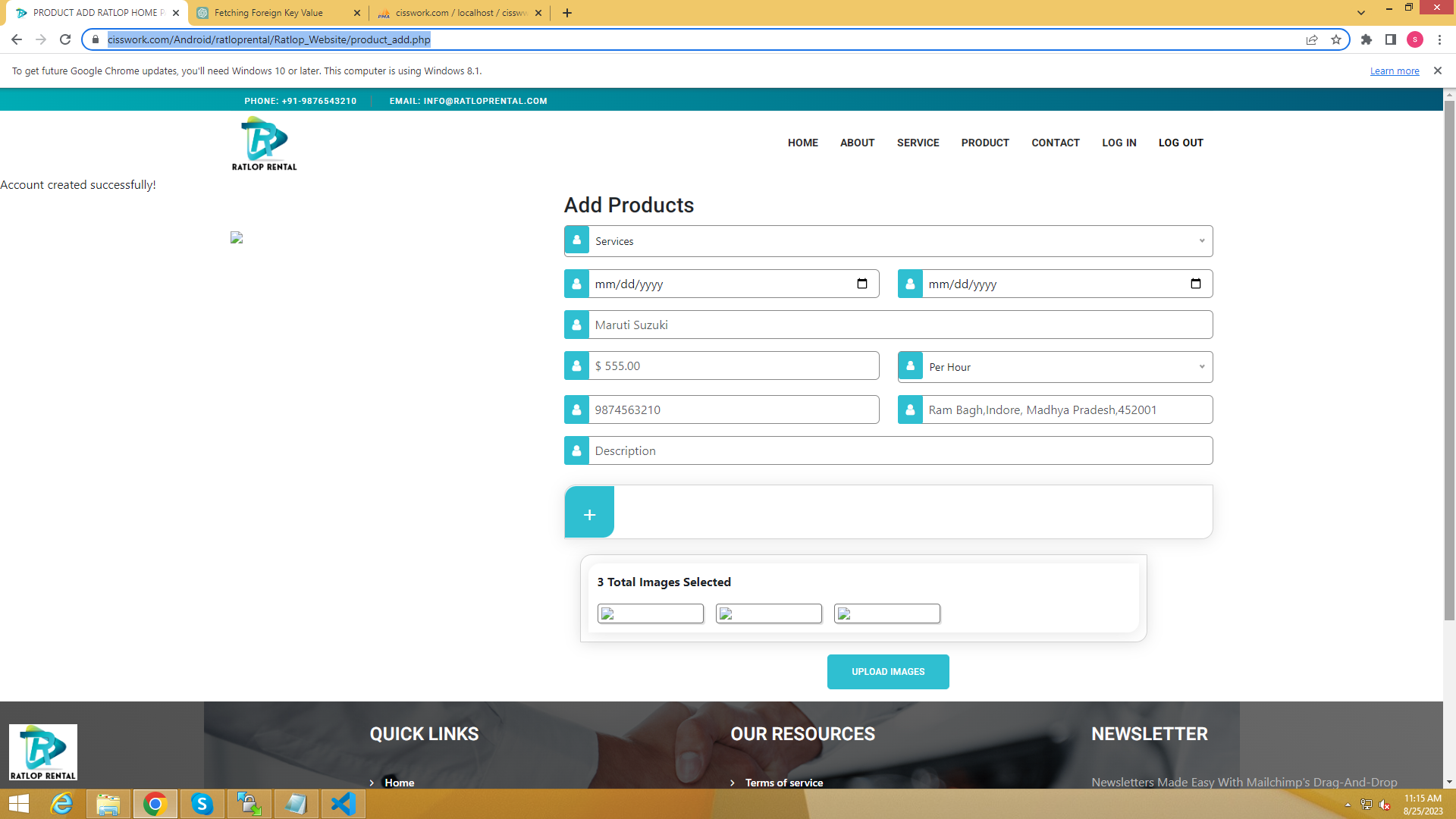Reload the page using refresh icon
The height and width of the screenshot is (819, 1456).
[x=65, y=39]
